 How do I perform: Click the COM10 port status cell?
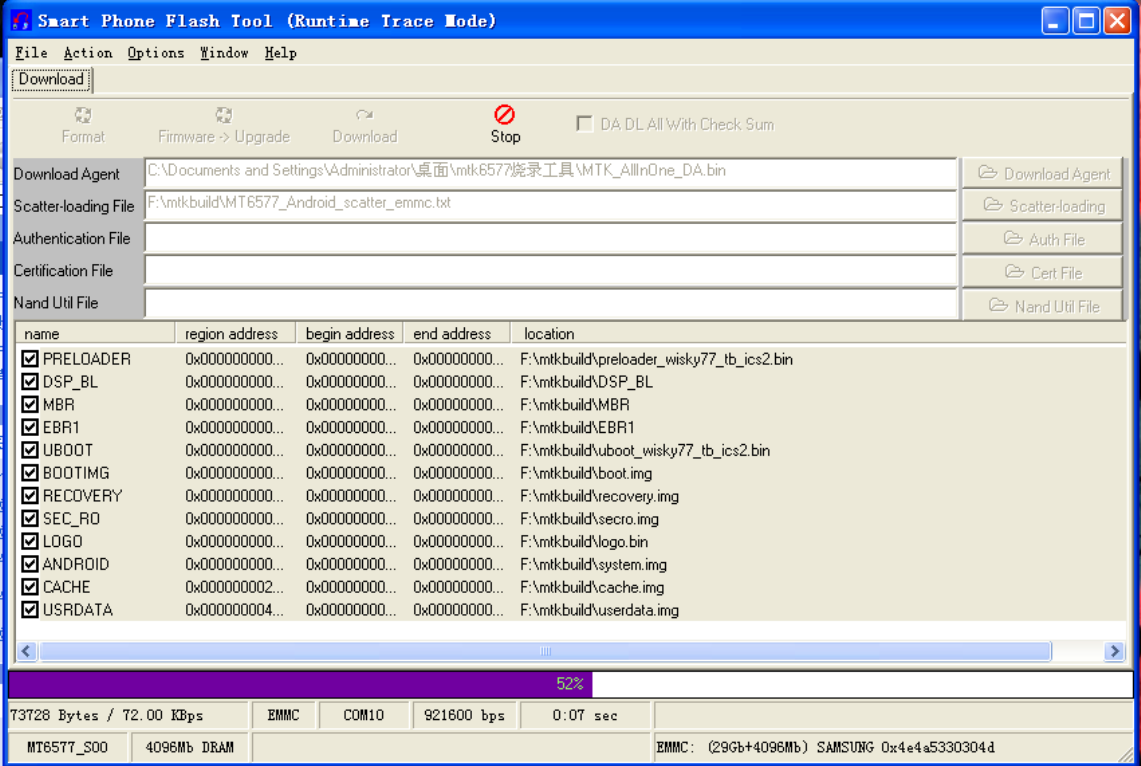pyautogui.click(x=364, y=715)
